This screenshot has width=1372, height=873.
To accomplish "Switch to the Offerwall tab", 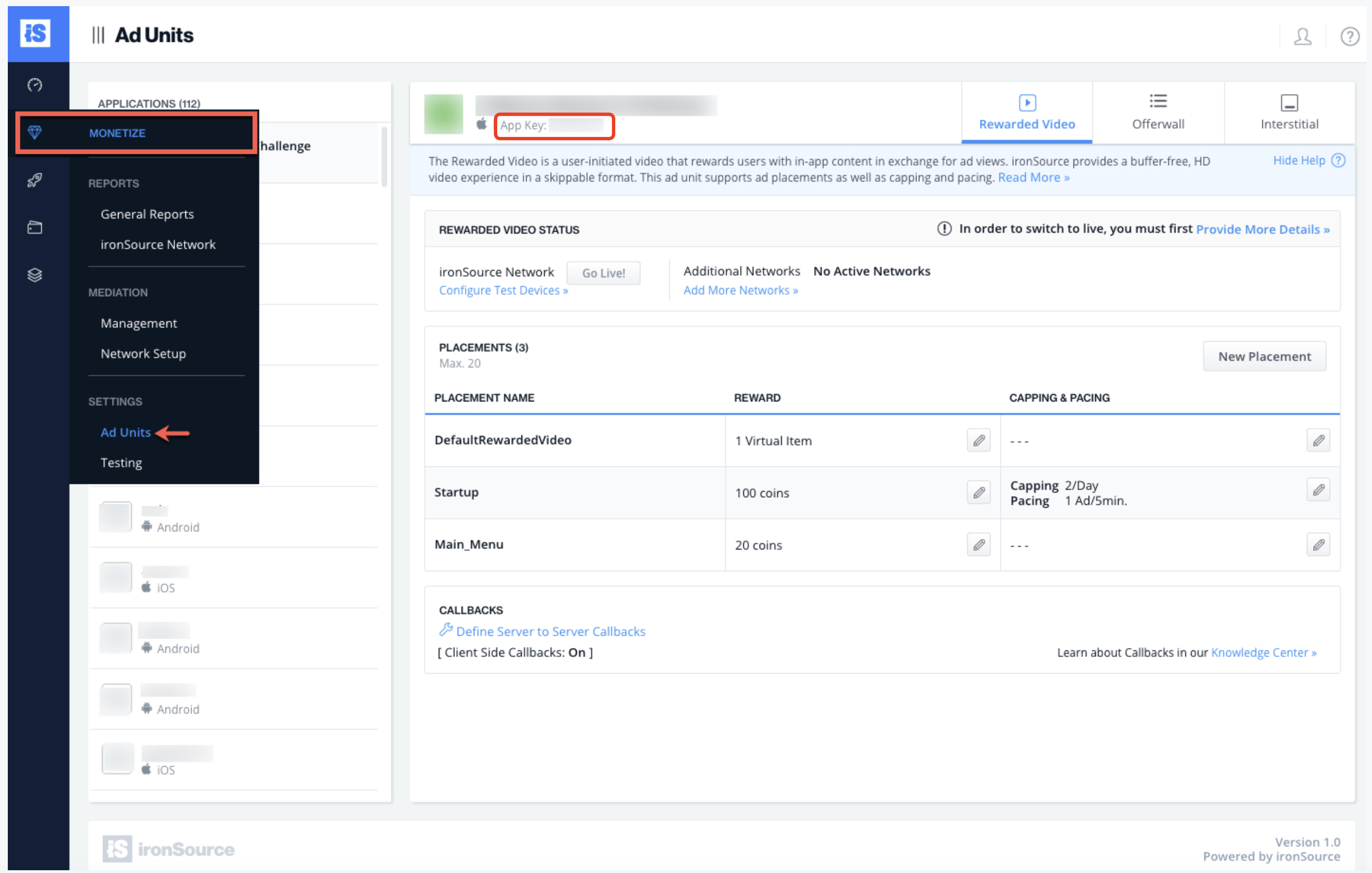I will (x=1158, y=112).
